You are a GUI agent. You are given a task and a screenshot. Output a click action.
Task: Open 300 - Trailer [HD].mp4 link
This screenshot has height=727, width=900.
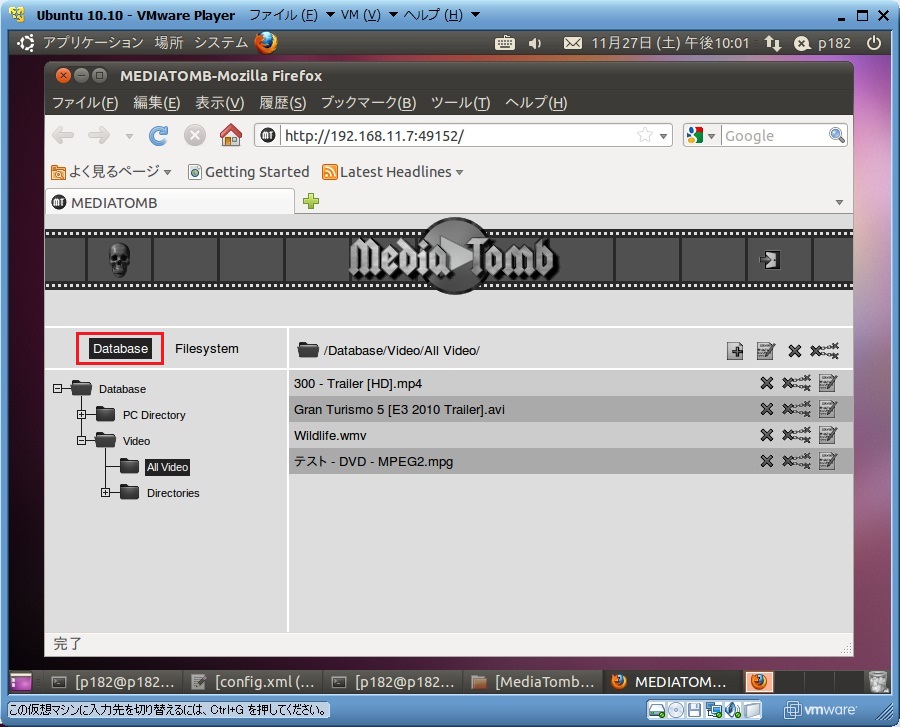point(358,383)
